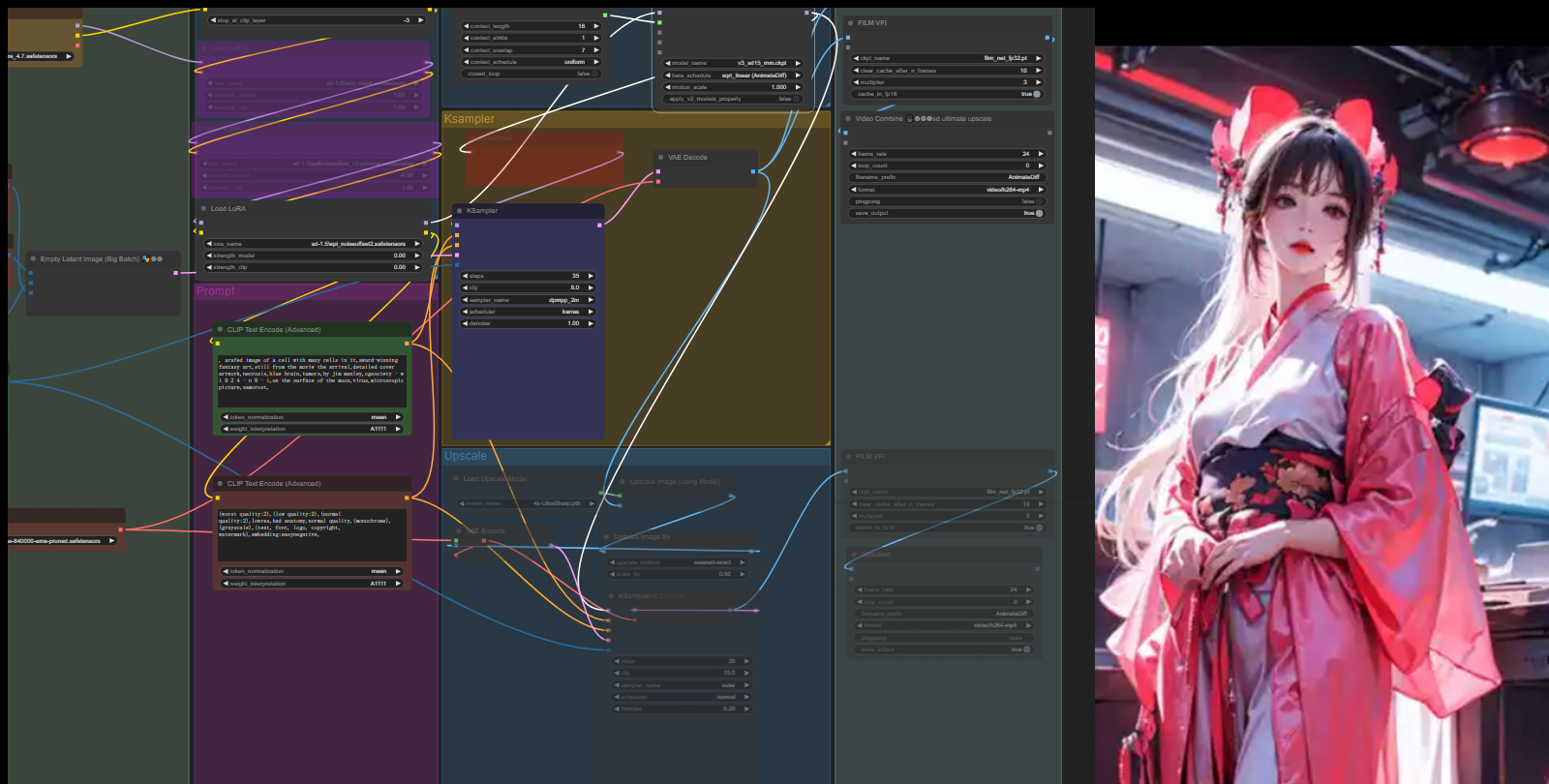Click the Ksampler group title
This screenshot has height=784, width=1549.
tap(470, 119)
